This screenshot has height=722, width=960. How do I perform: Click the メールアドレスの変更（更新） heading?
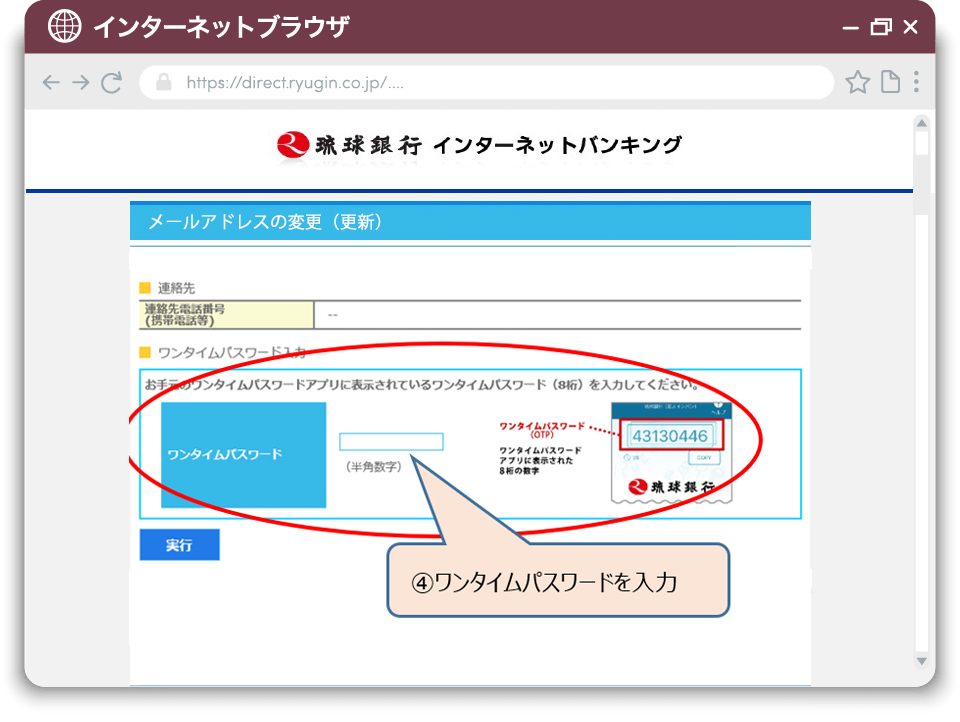coord(264,222)
